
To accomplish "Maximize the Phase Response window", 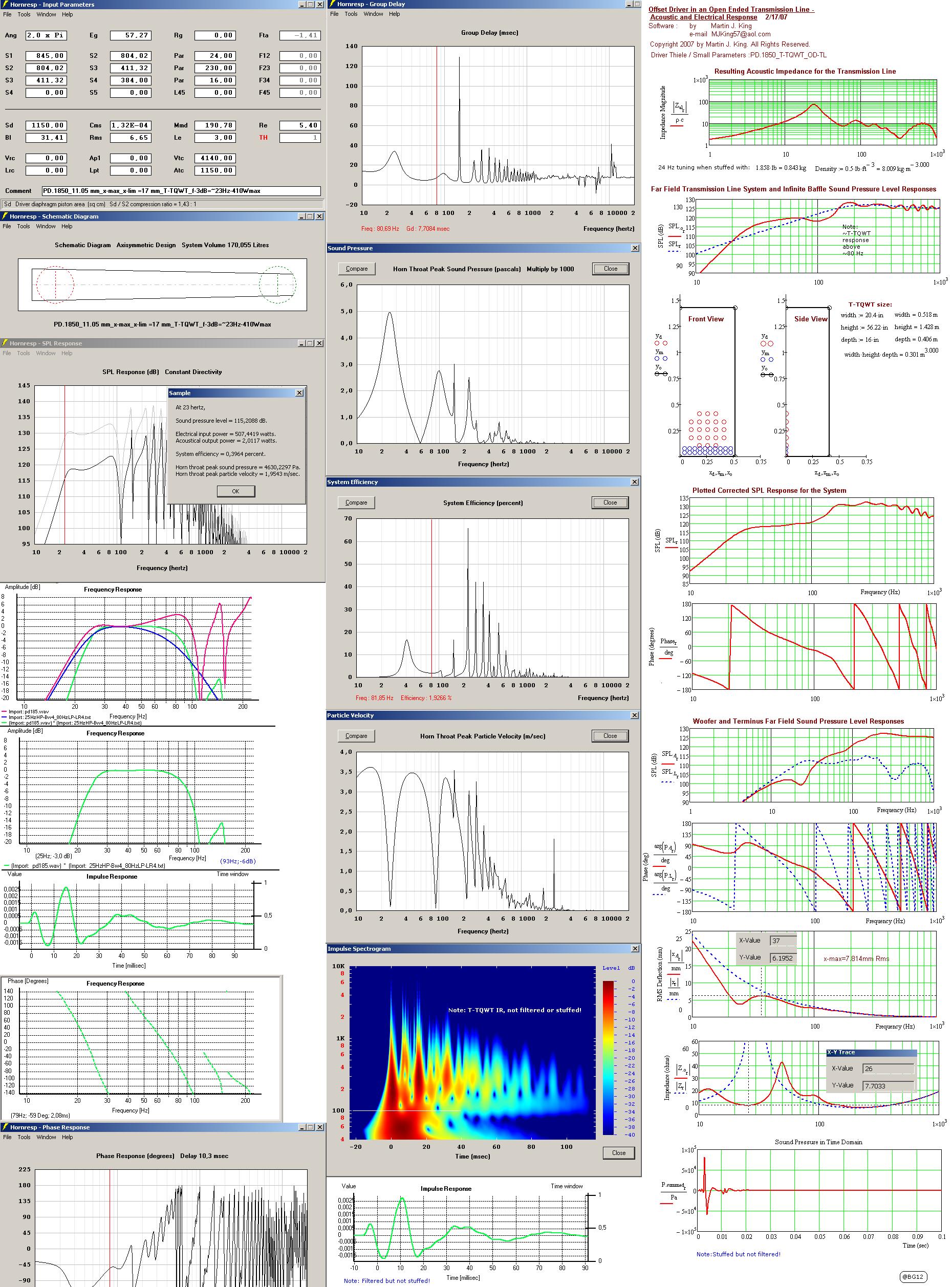I will pyautogui.click(x=311, y=1127).
